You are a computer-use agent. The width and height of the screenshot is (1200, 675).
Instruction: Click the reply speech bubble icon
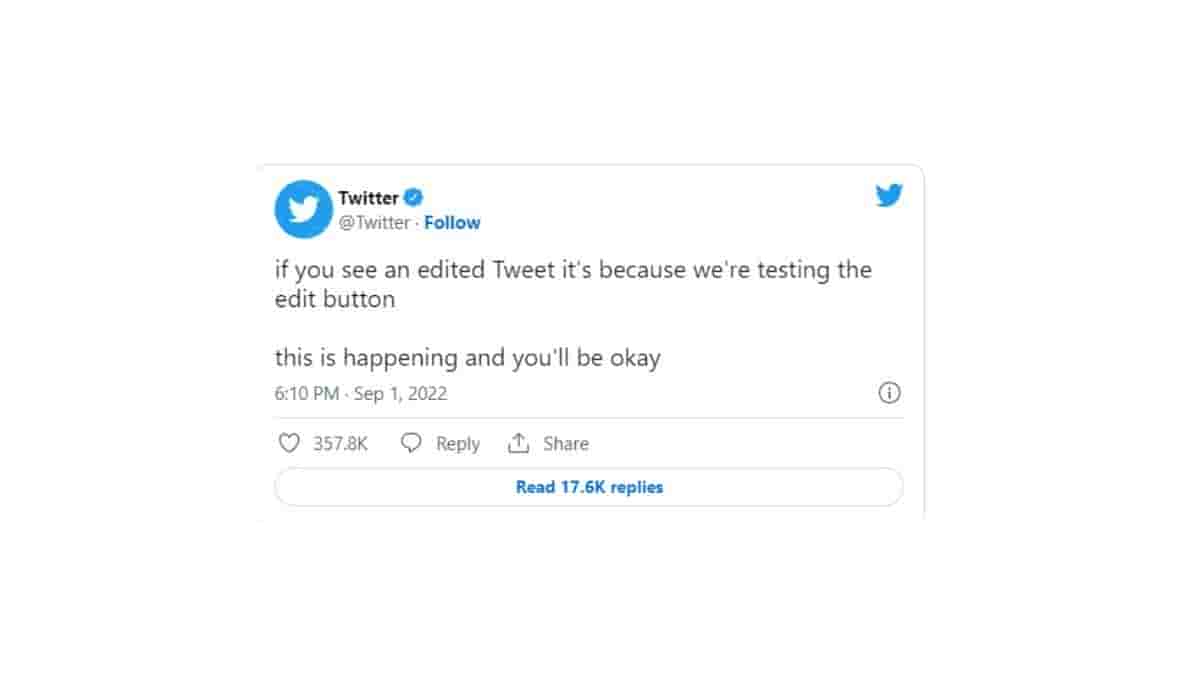coord(411,443)
